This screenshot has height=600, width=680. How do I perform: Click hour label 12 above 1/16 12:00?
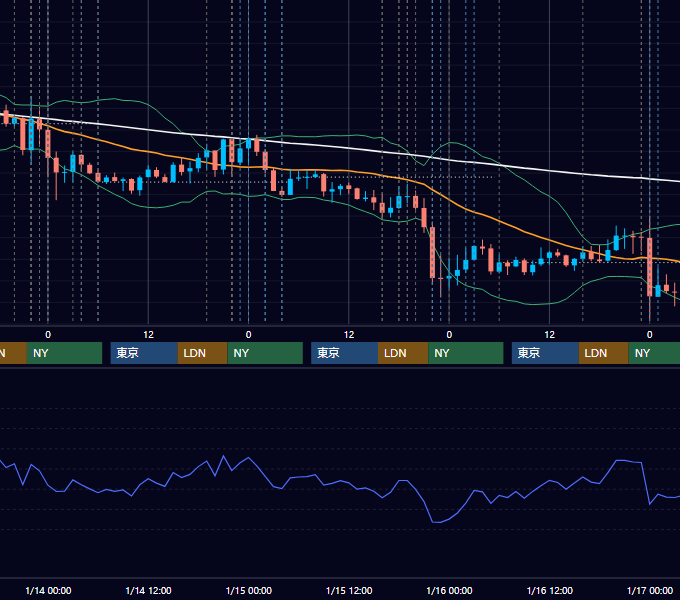[549, 335]
